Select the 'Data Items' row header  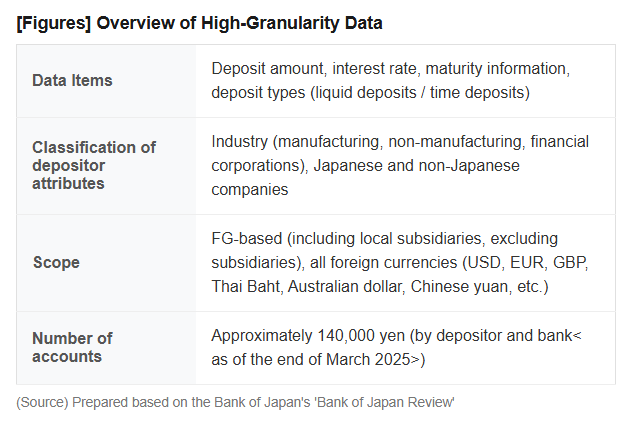(x=106, y=81)
